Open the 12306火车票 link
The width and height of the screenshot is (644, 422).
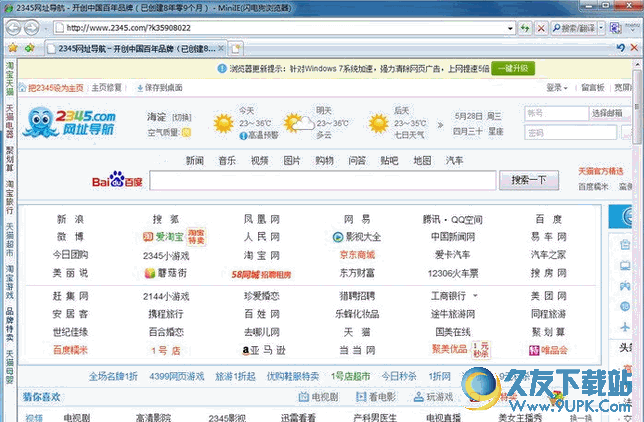coord(453,273)
